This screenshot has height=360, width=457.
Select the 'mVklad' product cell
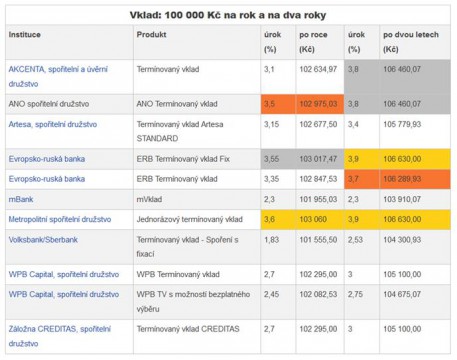tap(197, 199)
